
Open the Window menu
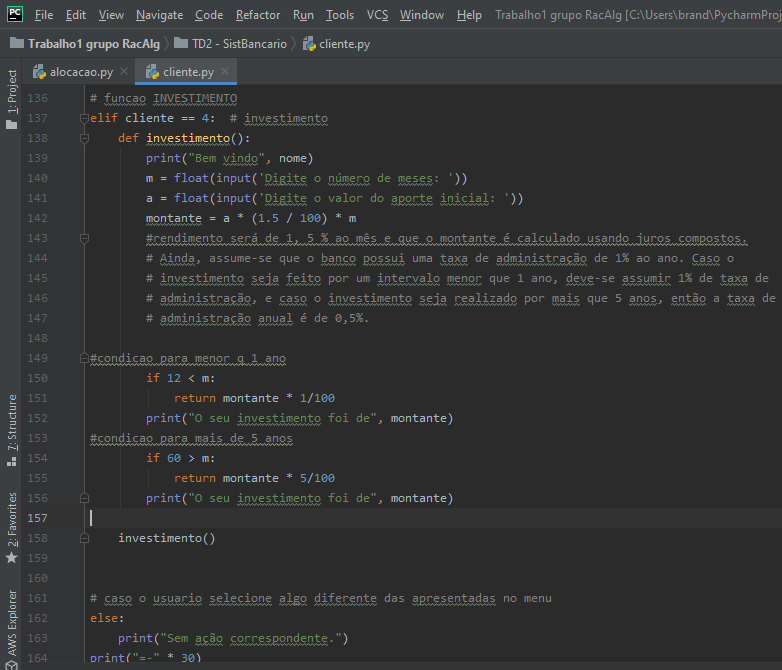[x=421, y=15]
